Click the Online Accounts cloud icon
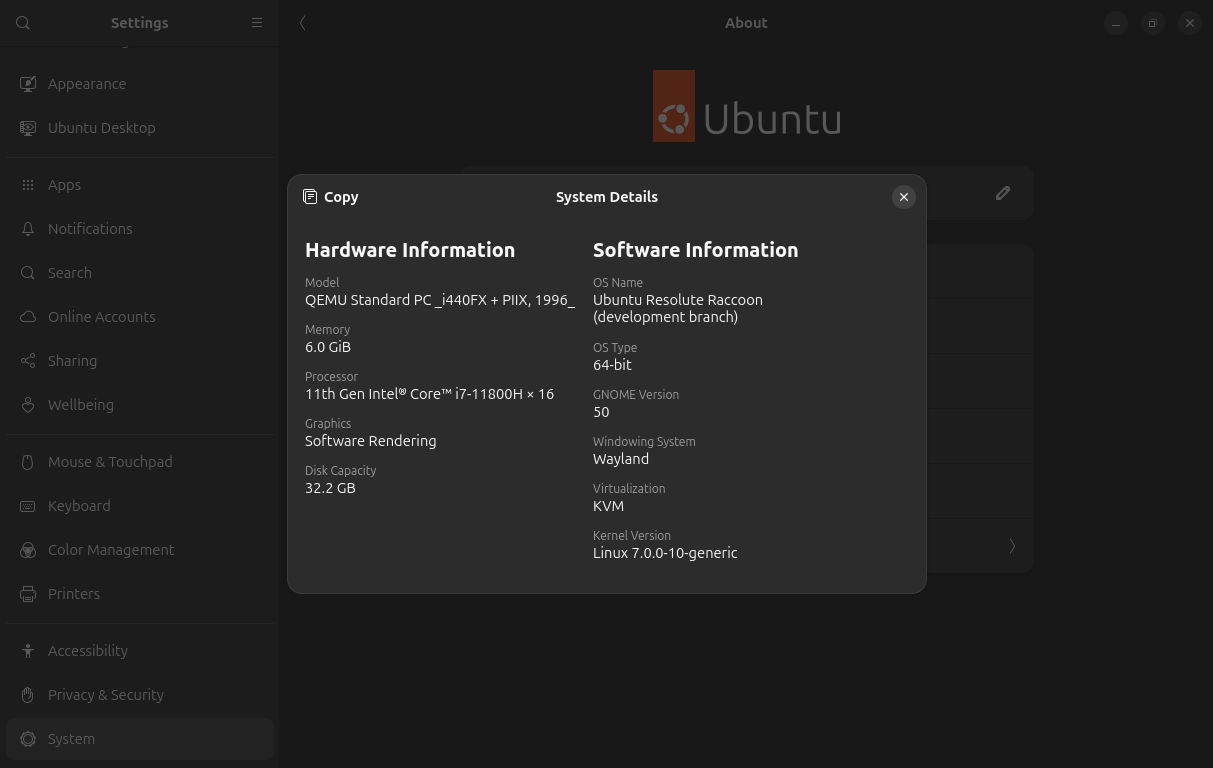This screenshot has height=768, width=1213. coord(28,317)
